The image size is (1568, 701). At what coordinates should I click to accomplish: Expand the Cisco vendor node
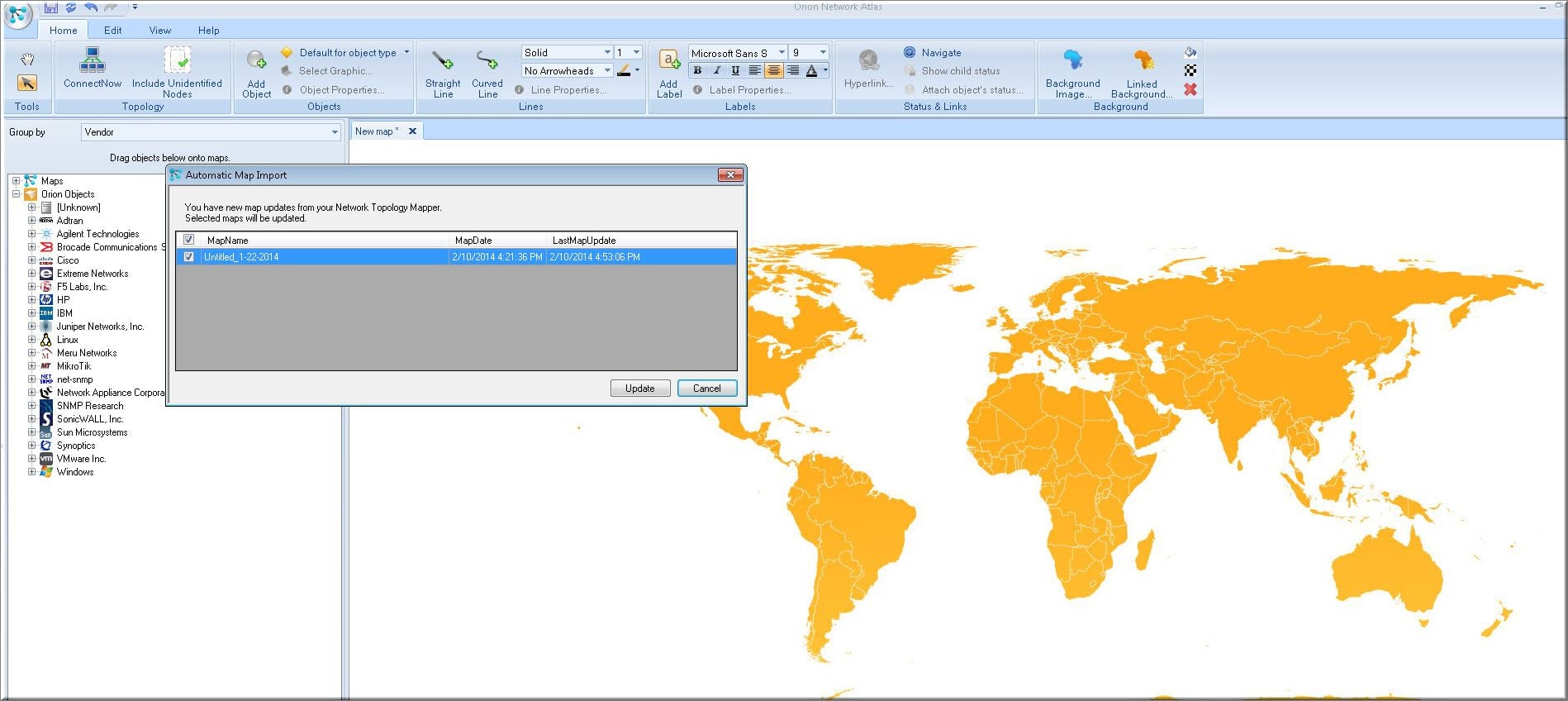click(x=31, y=260)
